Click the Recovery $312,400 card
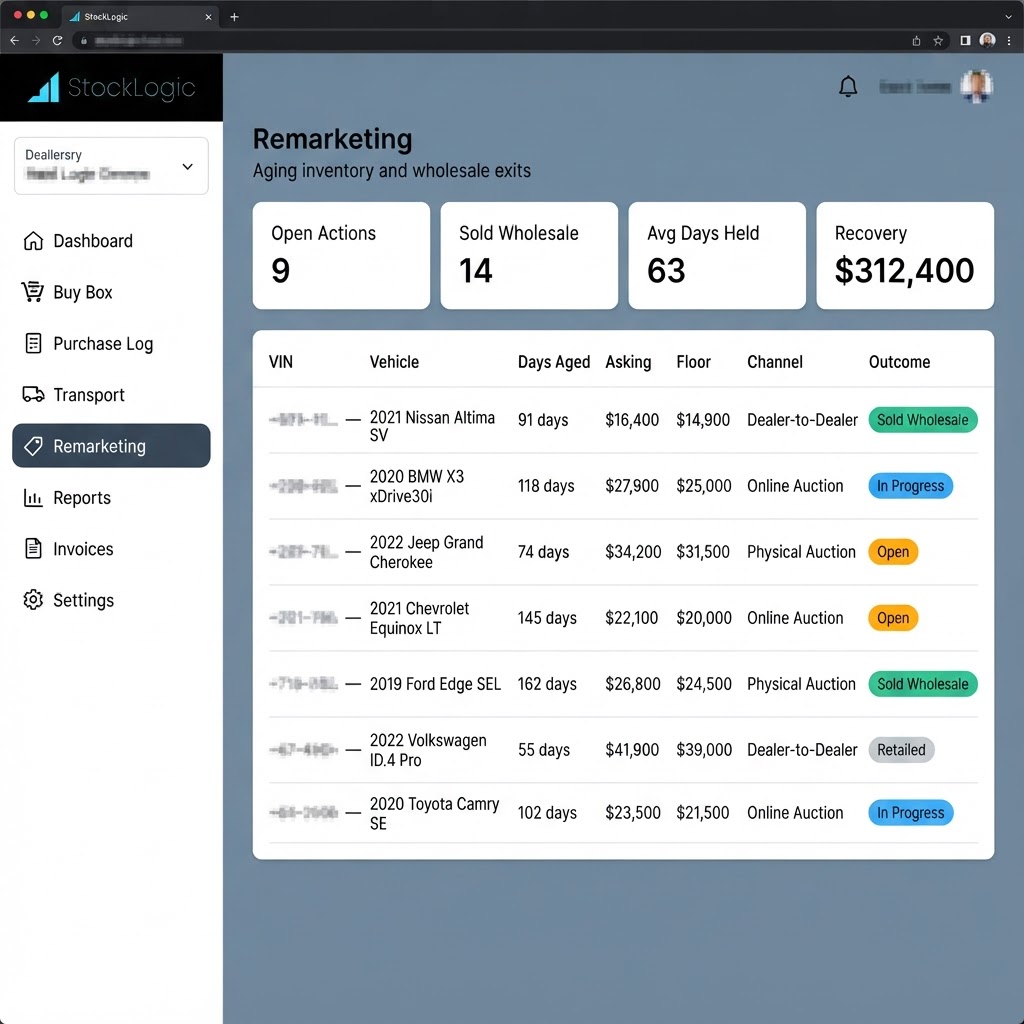Screen dimensions: 1024x1024 point(905,255)
